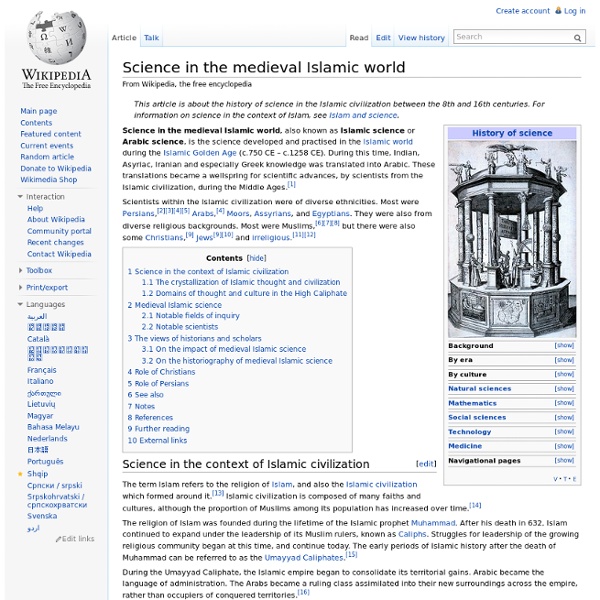
Task: Open Current events link
Action: pyautogui.click(x=47, y=146)
